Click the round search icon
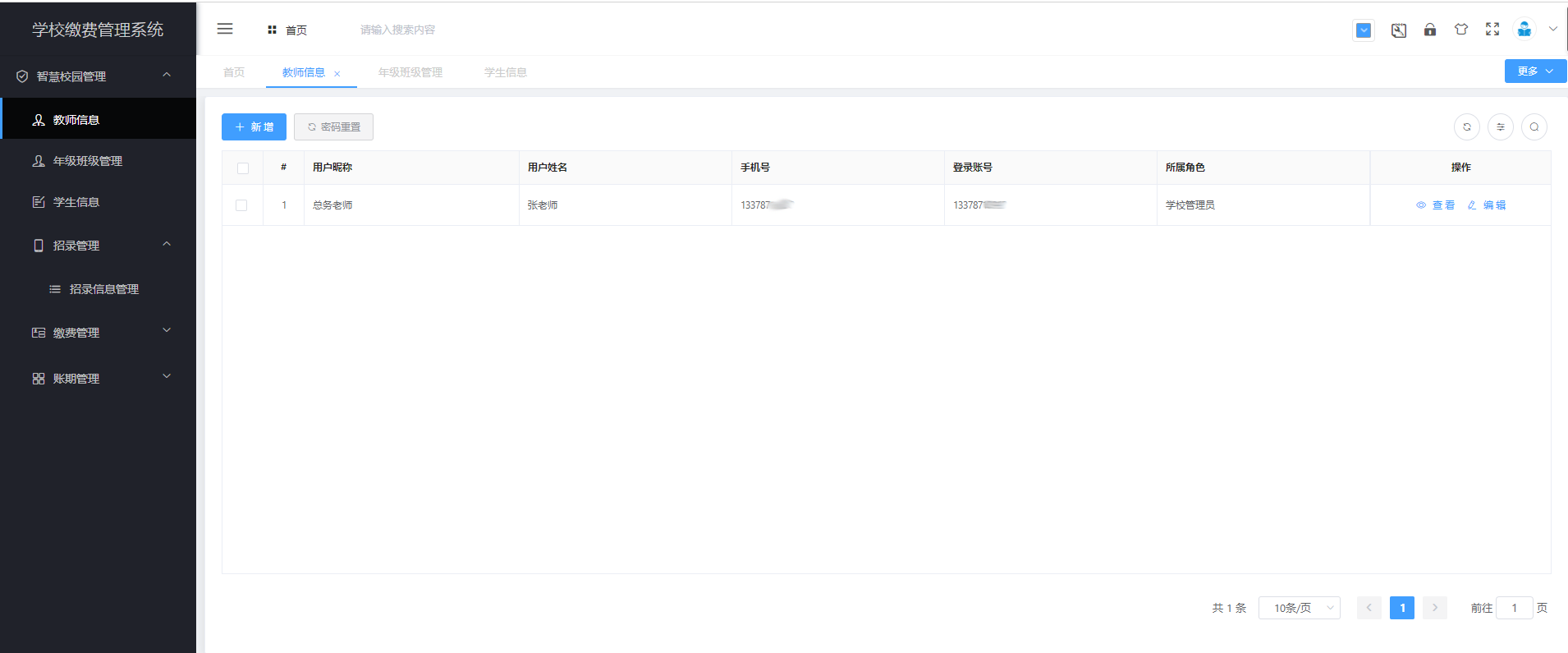This screenshot has width=1568, height=653. (1534, 127)
